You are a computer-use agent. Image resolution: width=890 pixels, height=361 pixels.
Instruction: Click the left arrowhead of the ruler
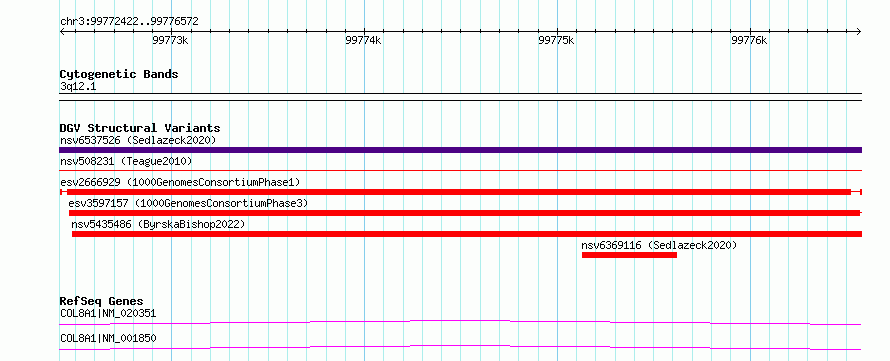pos(62,31)
